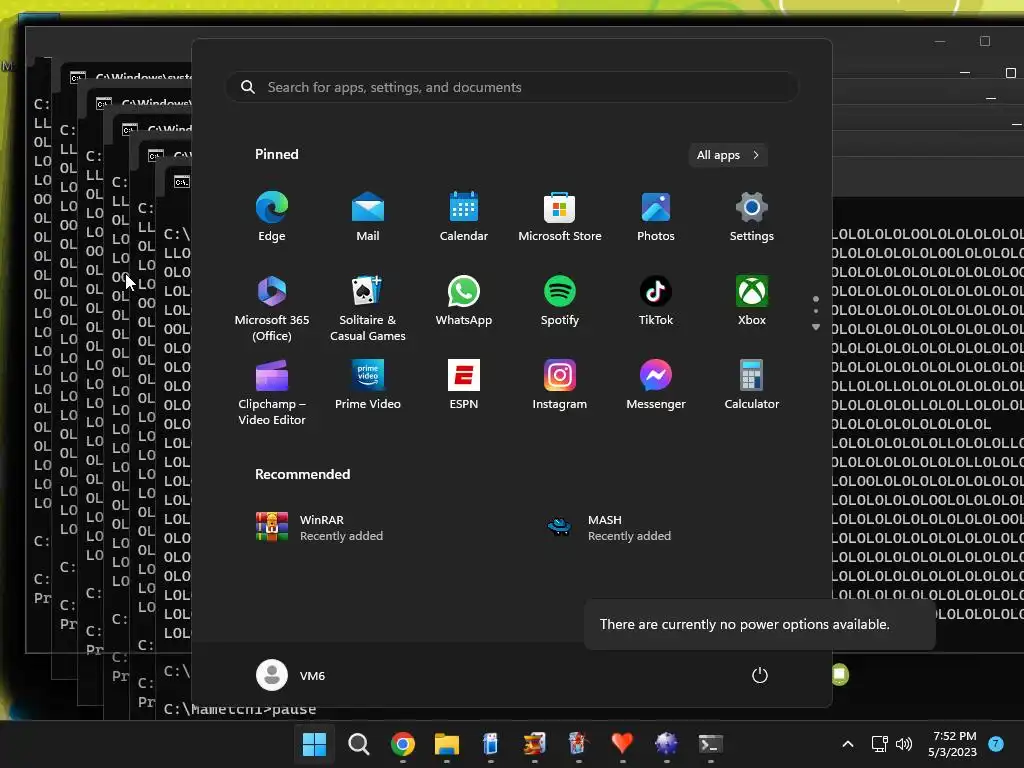Launch the Photos app
The width and height of the screenshot is (1024, 768).
656,217
